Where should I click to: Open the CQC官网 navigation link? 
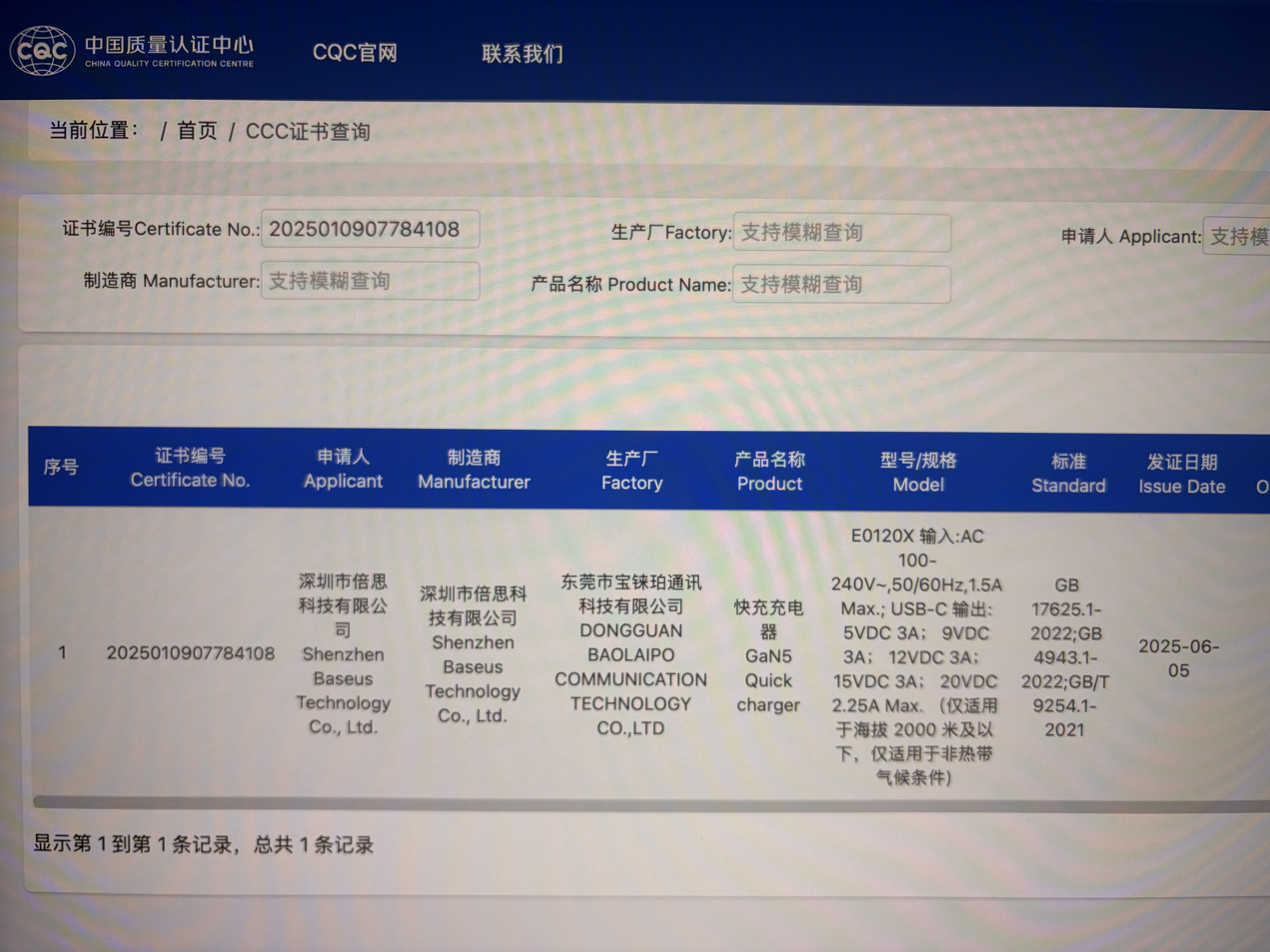tap(355, 53)
